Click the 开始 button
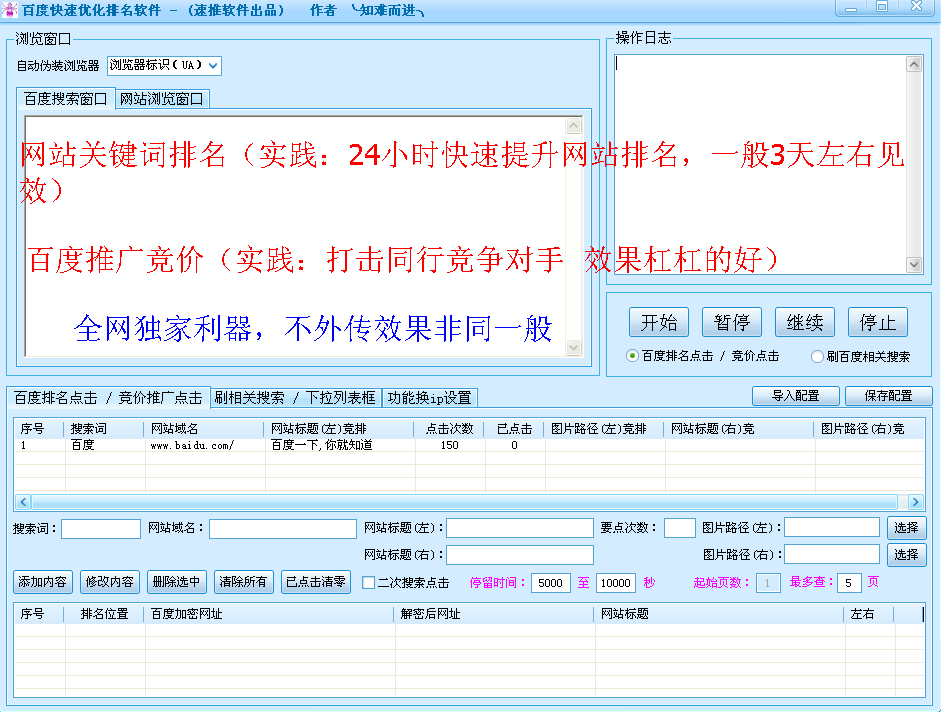Screen dimensions: 941x712 point(658,322)
